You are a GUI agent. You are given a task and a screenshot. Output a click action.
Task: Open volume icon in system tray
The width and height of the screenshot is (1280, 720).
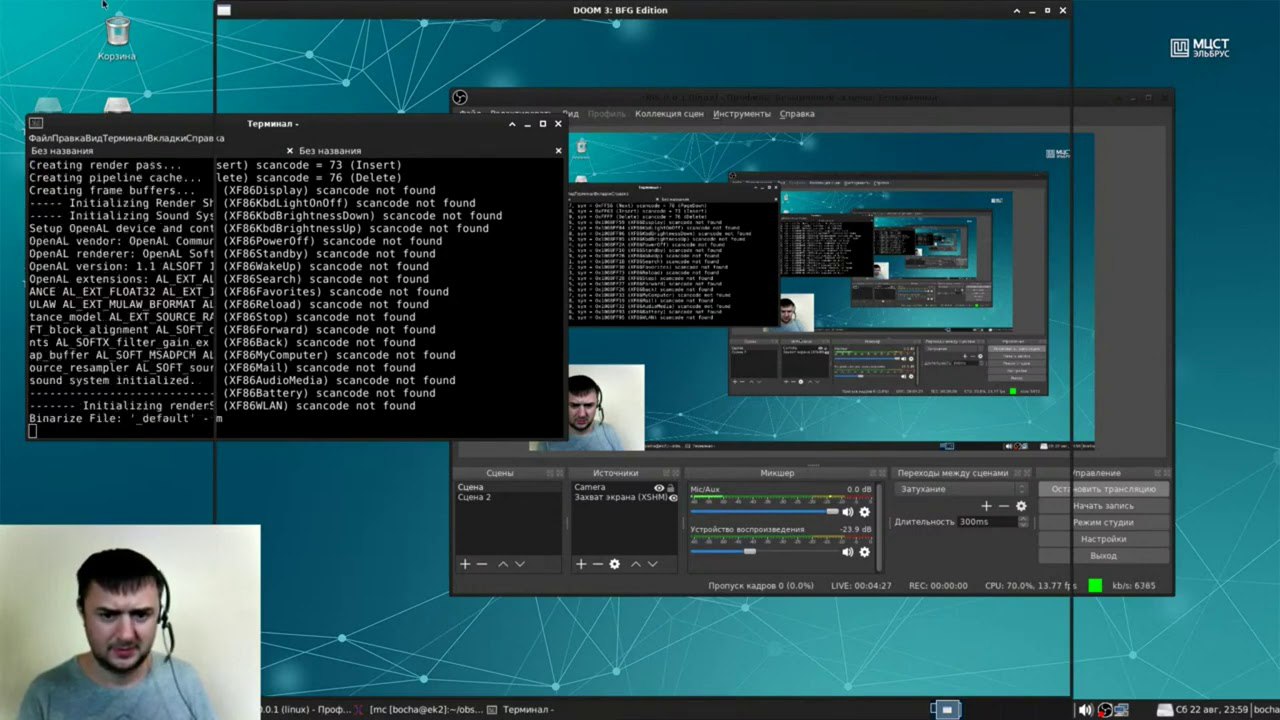[x=1086, y=710]
